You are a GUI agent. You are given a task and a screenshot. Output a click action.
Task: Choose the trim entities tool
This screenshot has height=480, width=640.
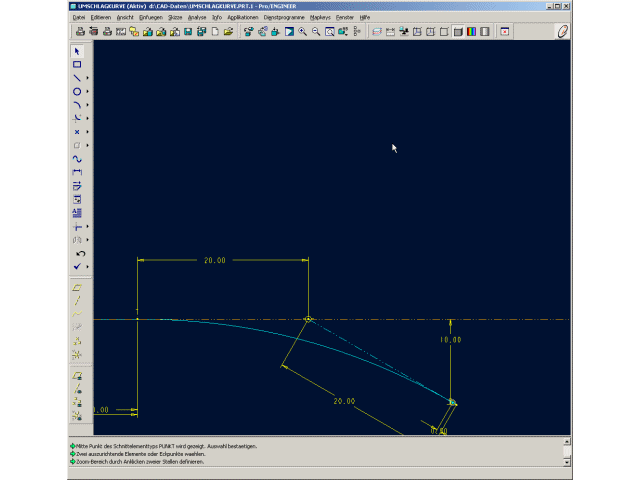(77, 227)
